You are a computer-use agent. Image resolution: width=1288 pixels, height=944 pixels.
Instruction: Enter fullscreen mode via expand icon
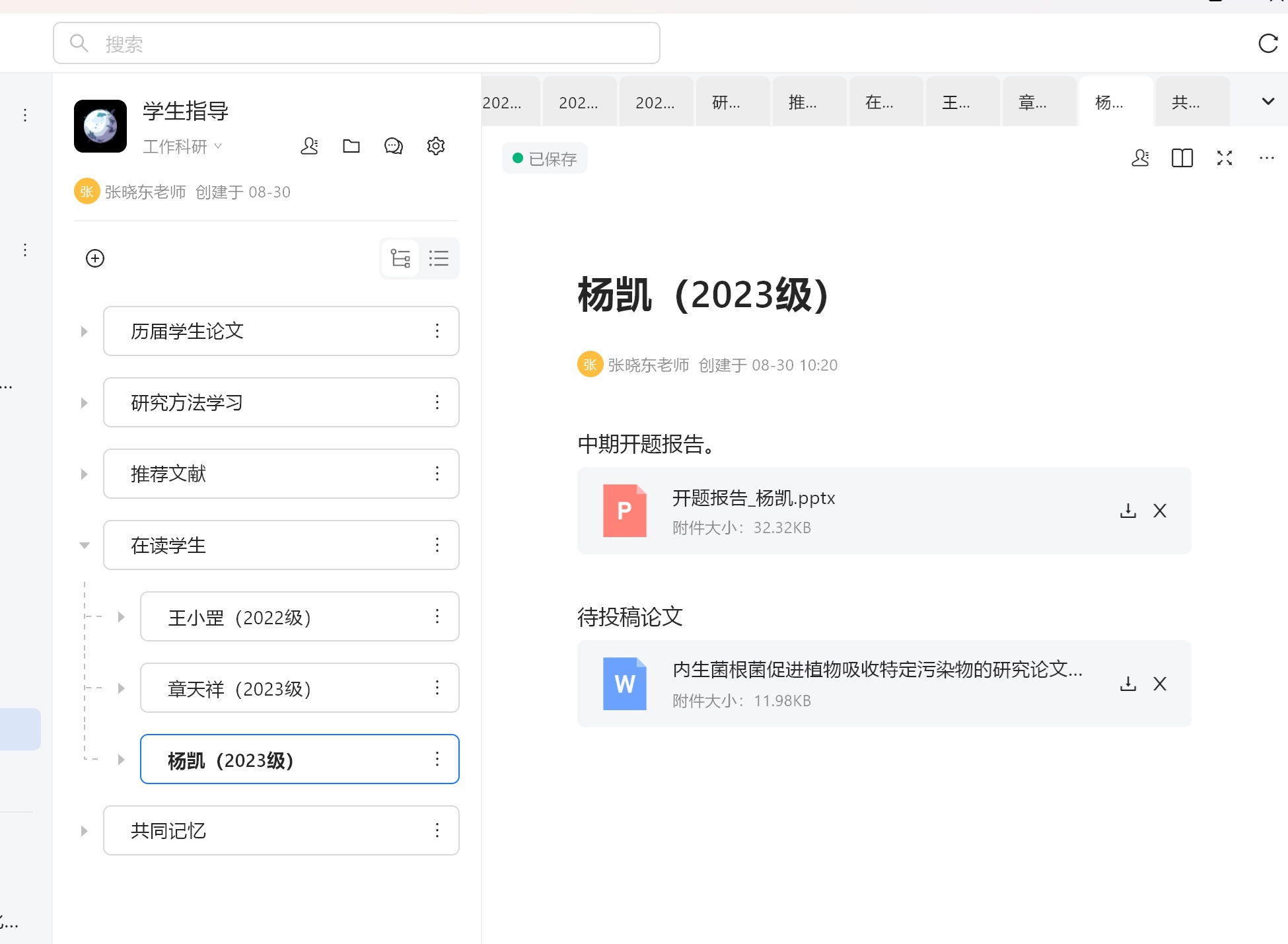(x=1225, y=158)
